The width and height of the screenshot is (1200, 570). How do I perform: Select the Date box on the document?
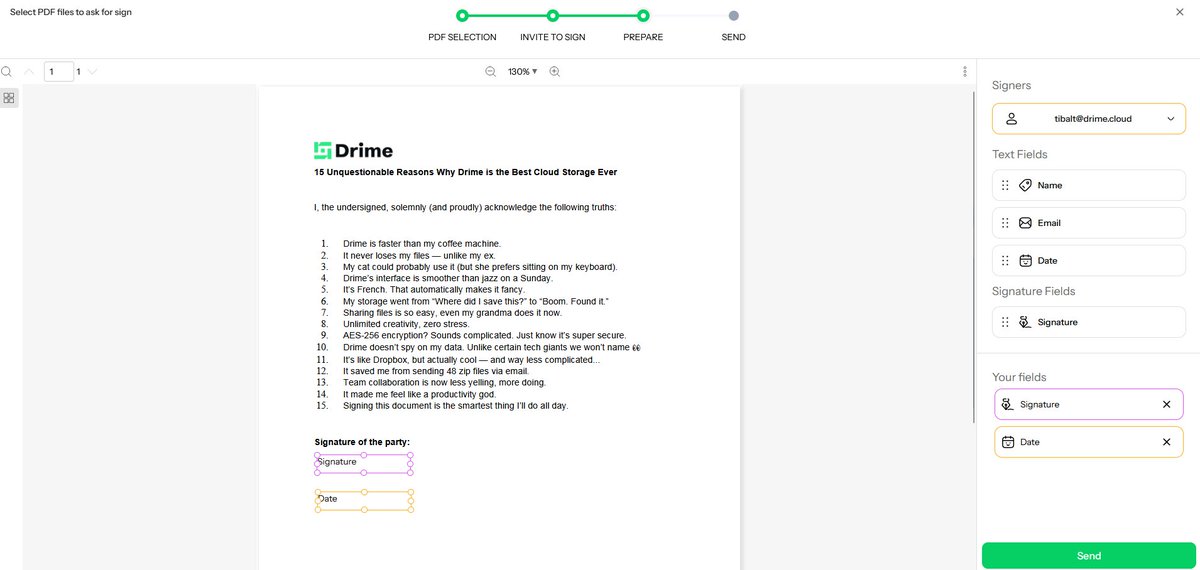point(364,501)
